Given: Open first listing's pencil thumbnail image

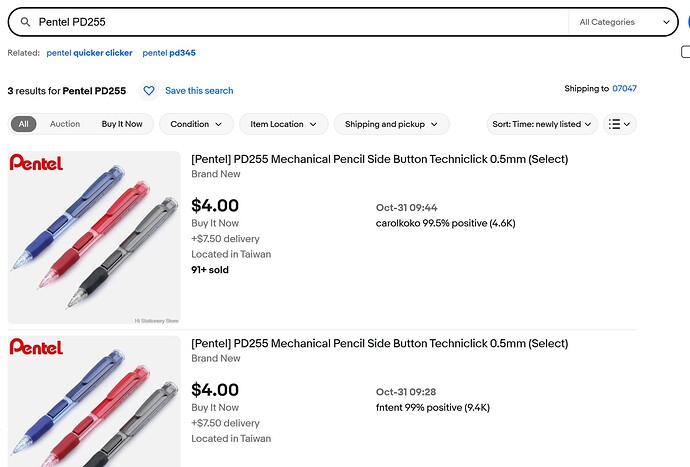Looking at the screenshot, I should (x=94, y=238).
